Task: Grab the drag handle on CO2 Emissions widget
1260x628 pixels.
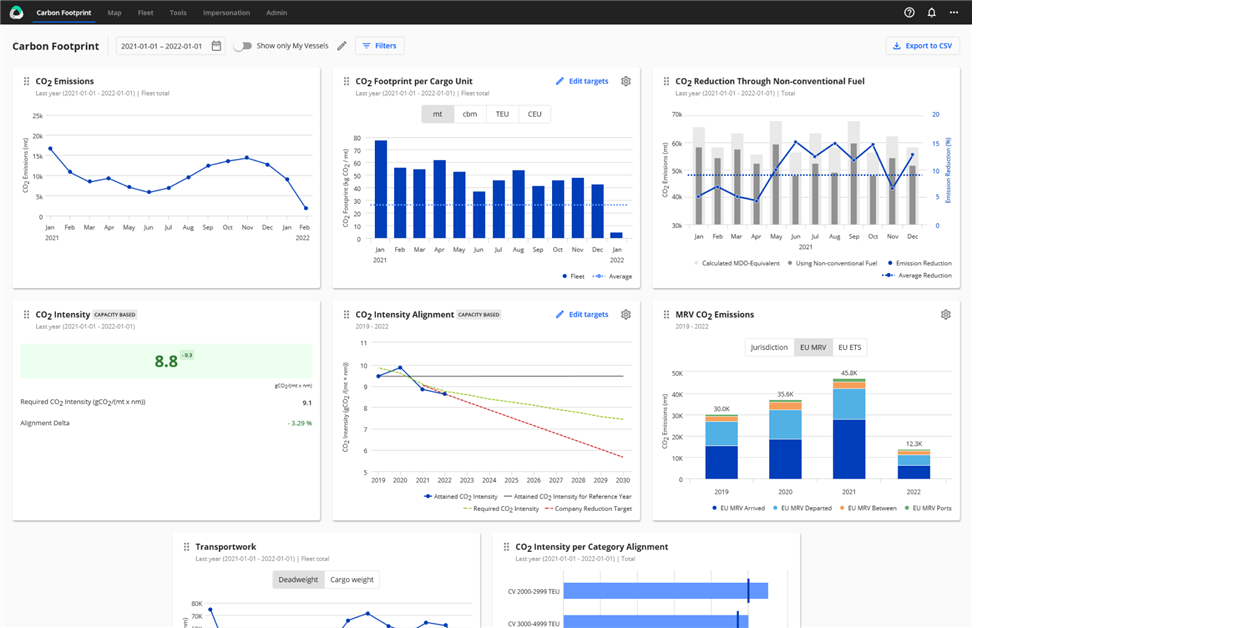Action: click(25, 81)
